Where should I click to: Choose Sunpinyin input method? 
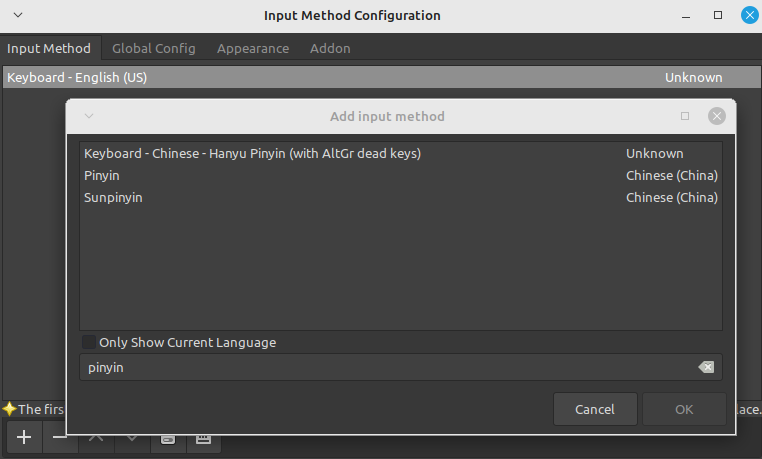[x=113, y=197]
